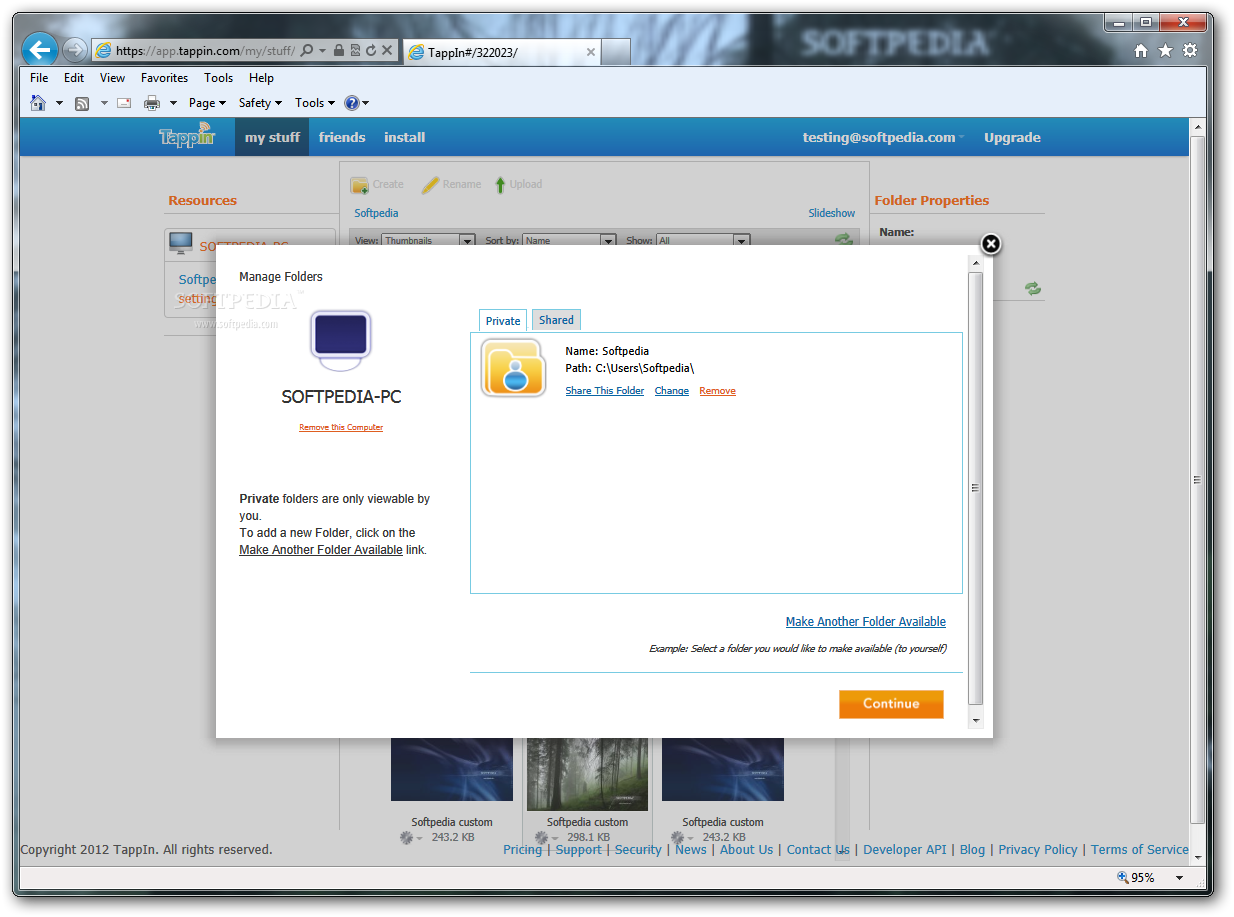
Task: Click the security lock icon in address bar
Action: [339, 50]
